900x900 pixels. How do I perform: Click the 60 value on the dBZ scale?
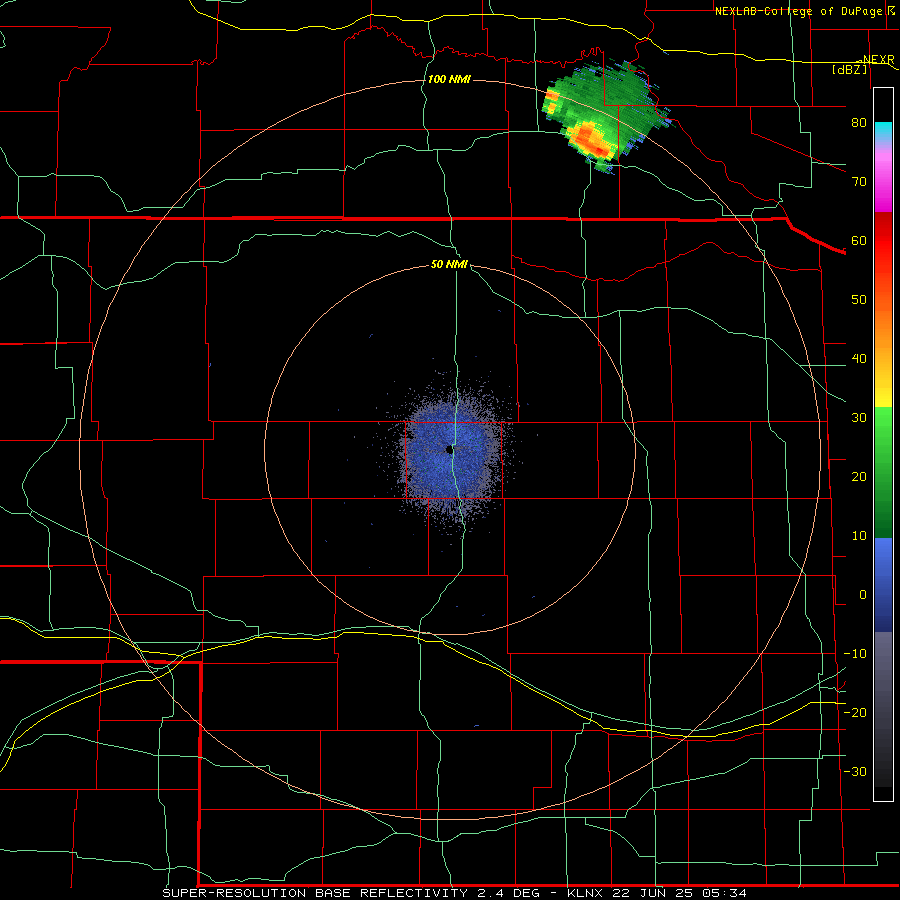click(859, 240)
